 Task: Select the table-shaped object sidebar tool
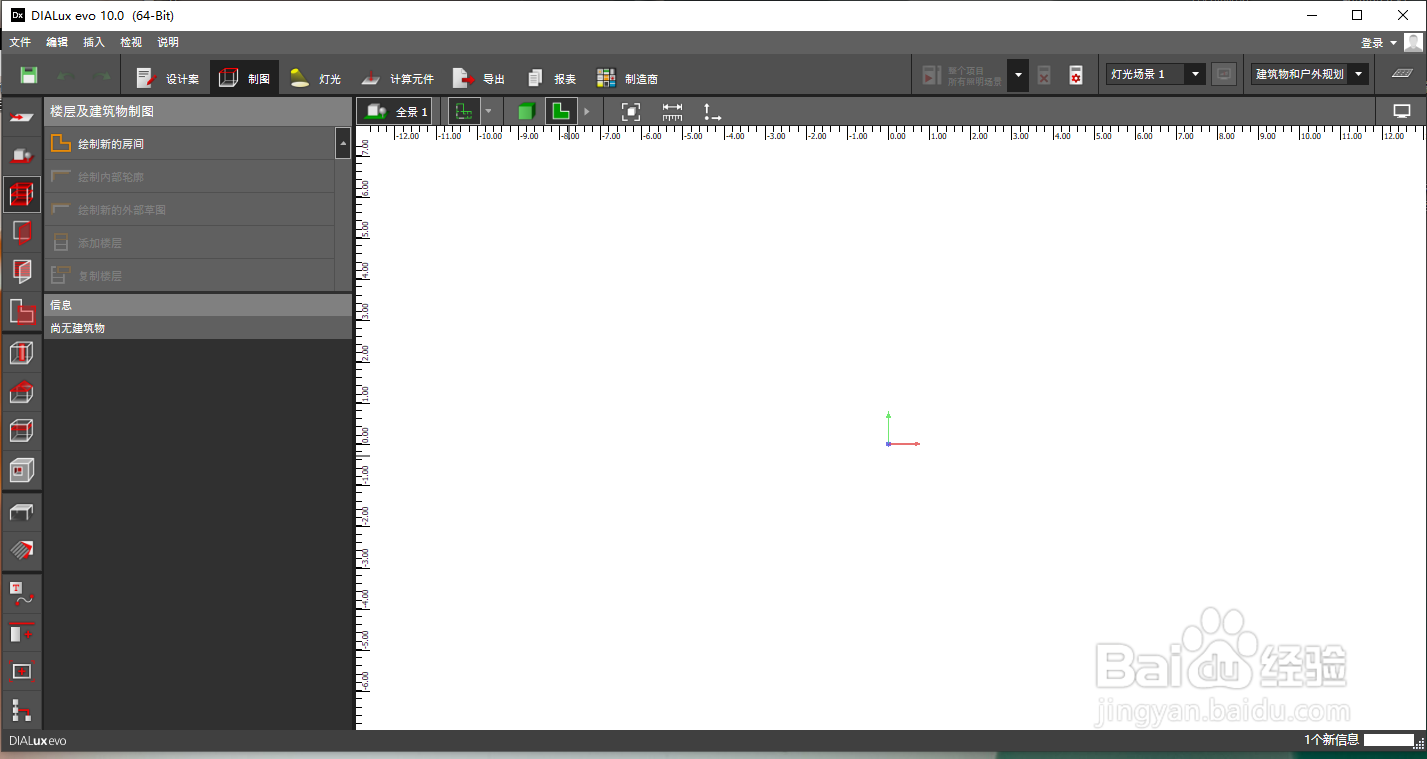(x=22, y=511)
